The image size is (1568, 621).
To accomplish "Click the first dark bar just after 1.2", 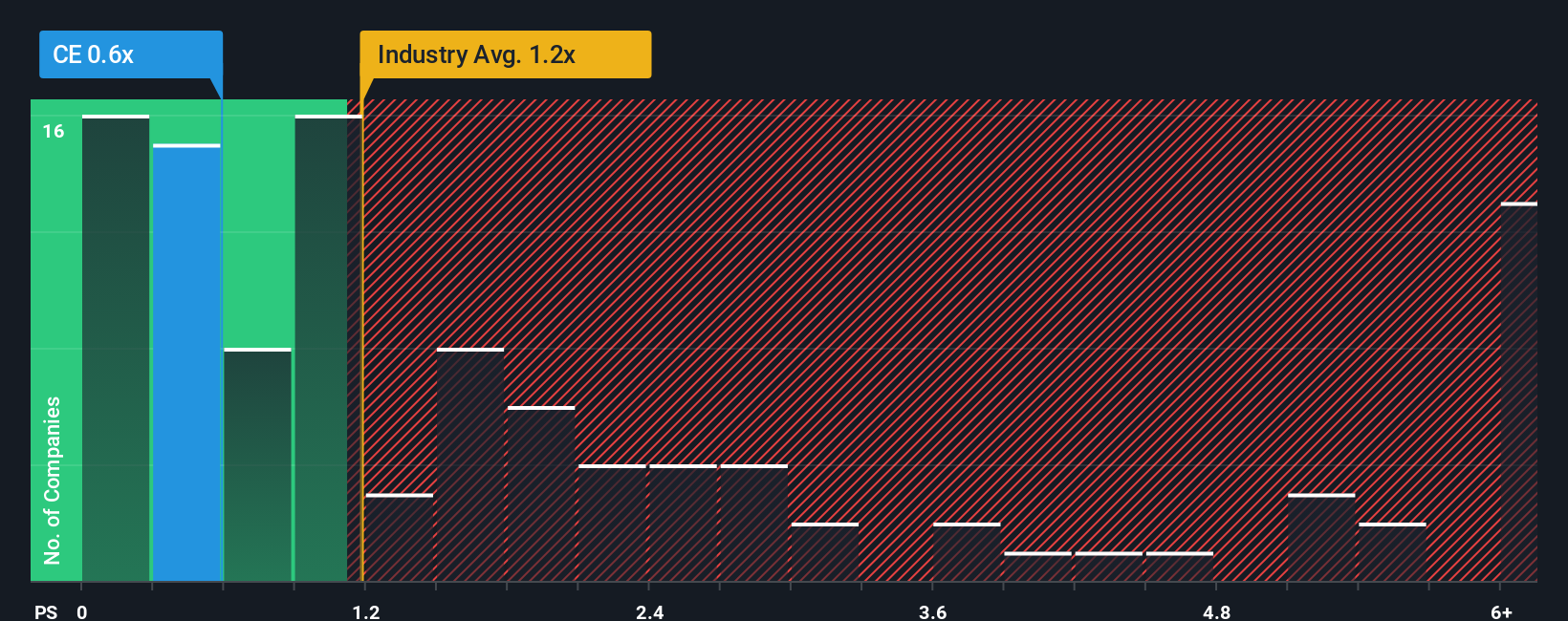I will coord(400,537).
